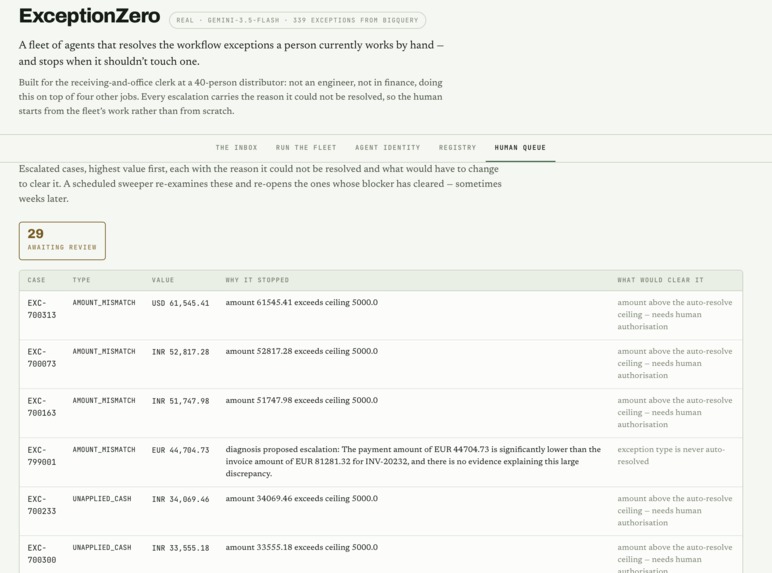The image size is (772, 573).
Task: Click the VALUE column header
Action: [162, 280]
